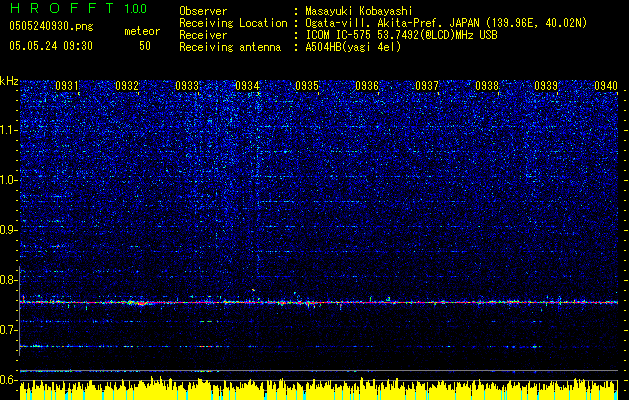The image size is (629, 400).
Task: Click the kHz axis unit label
Action: pyautogui.click(x=9, y=81)
